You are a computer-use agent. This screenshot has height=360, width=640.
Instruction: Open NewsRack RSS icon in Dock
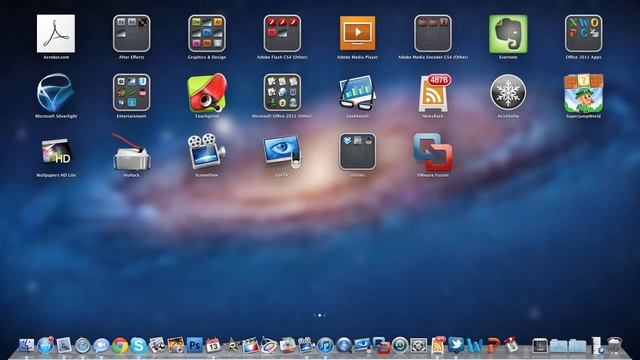[x=438, y=345]
